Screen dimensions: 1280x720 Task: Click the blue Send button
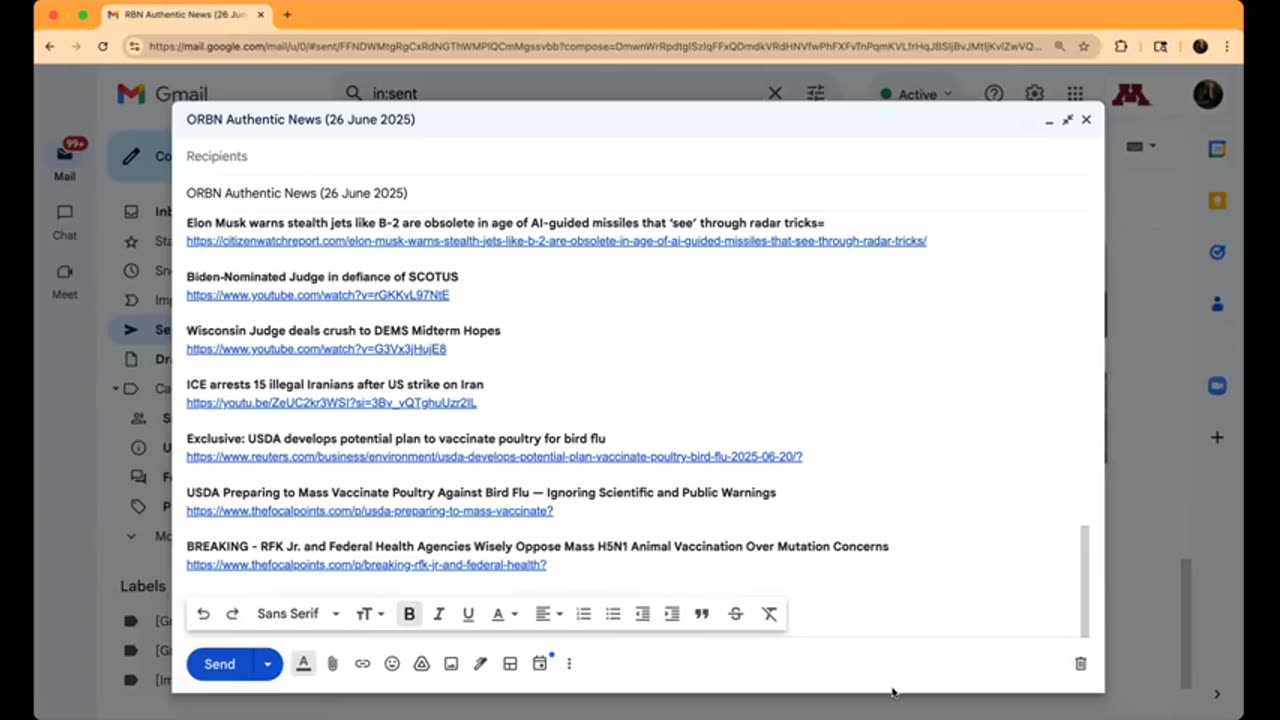pyautogui.click(x=219, y=664)
